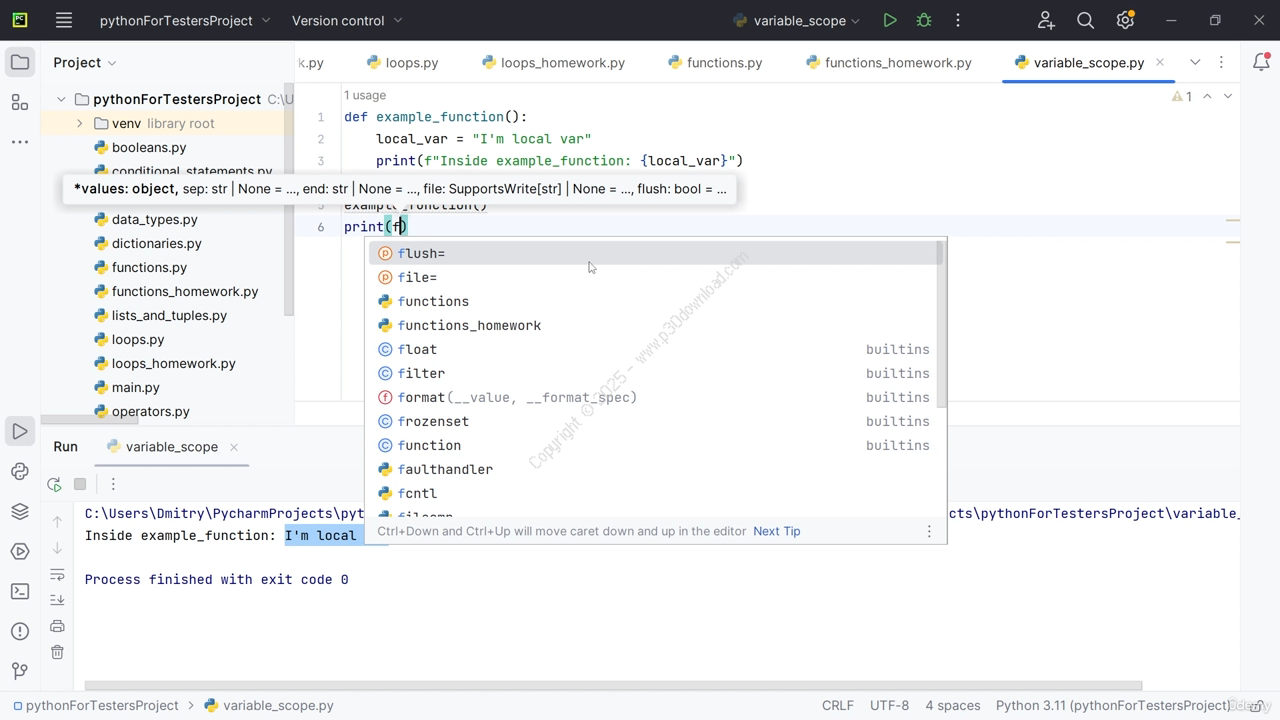Click the Next Tip link

777,531
